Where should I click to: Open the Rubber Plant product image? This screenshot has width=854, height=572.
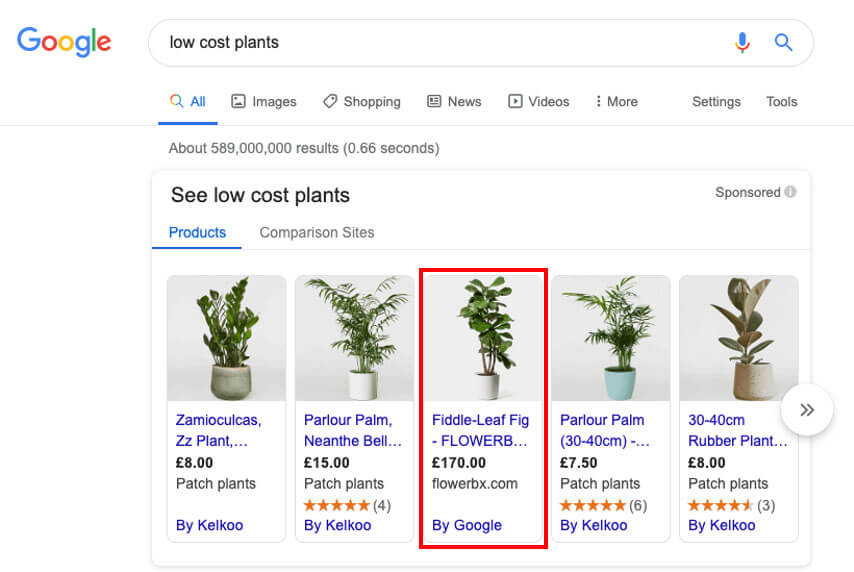pos(739,338)
